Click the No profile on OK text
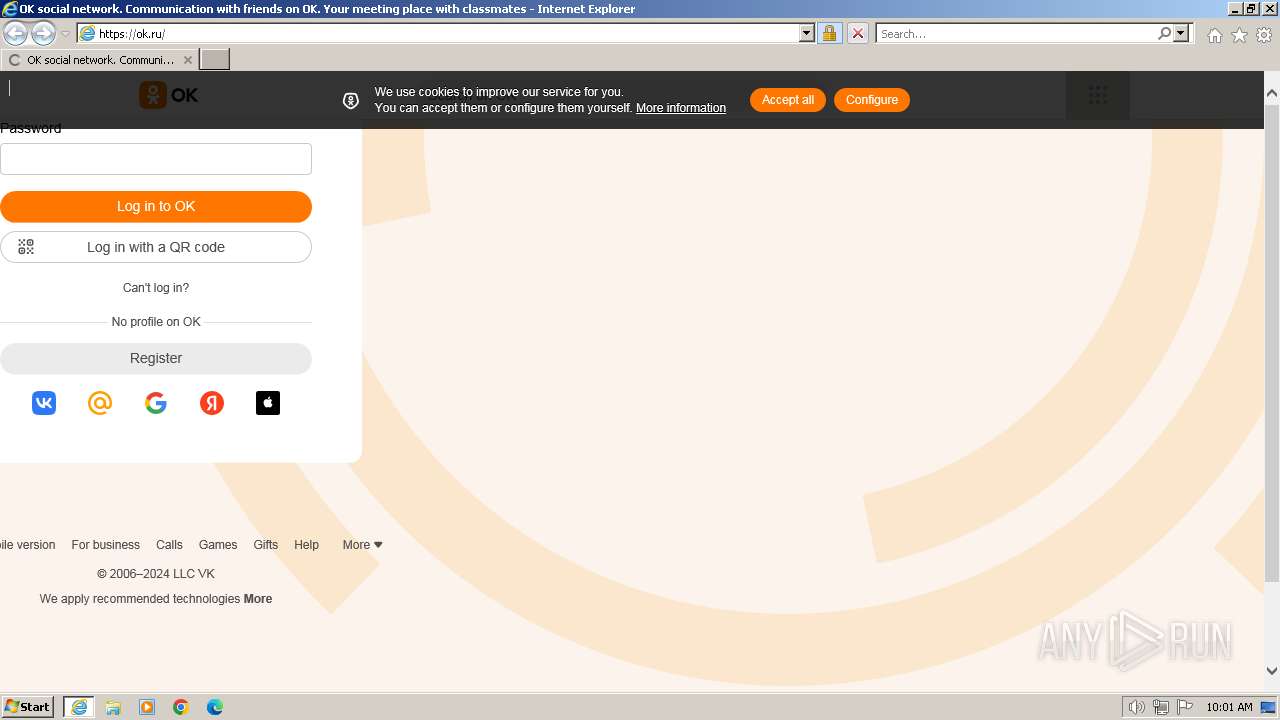The image size is (1280, 720). [156, 322]
